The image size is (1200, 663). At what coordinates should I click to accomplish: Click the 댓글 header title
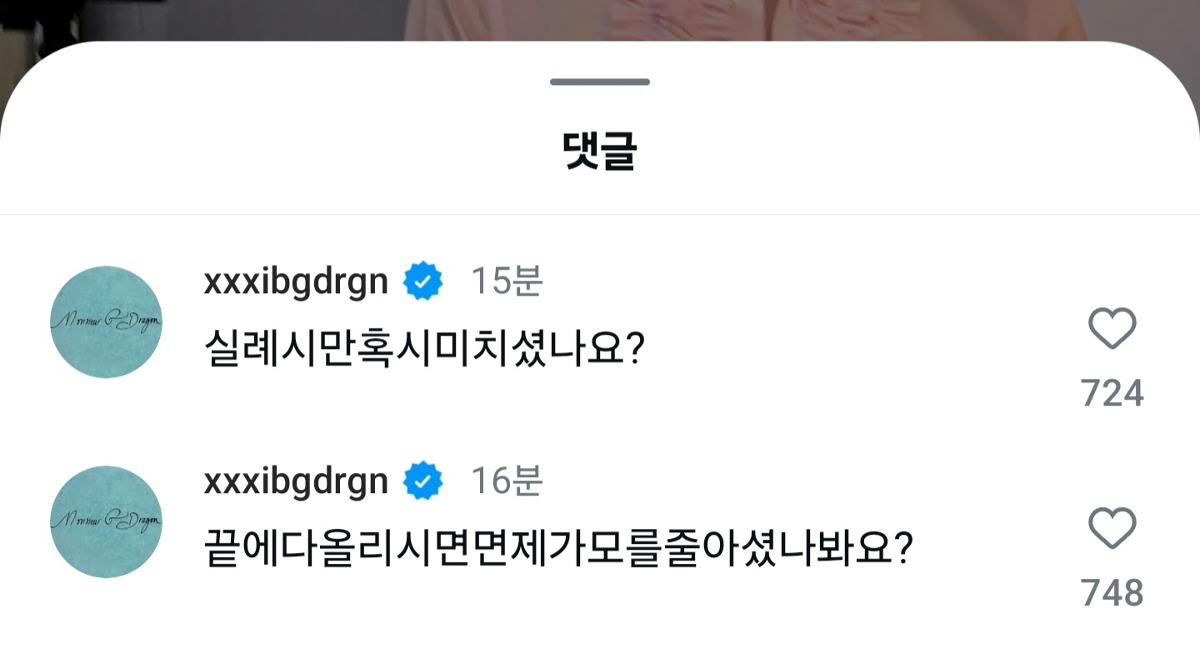[x=600, y=151]
